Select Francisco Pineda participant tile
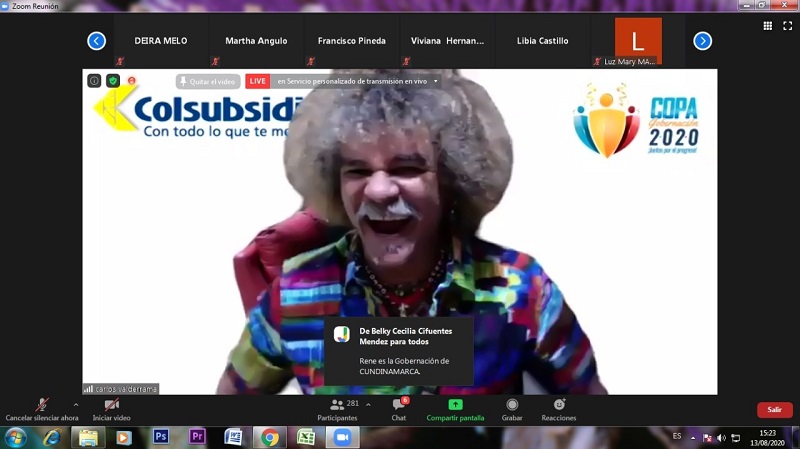The height and width of the screenshot is (449, 800). tap(352, 41)
